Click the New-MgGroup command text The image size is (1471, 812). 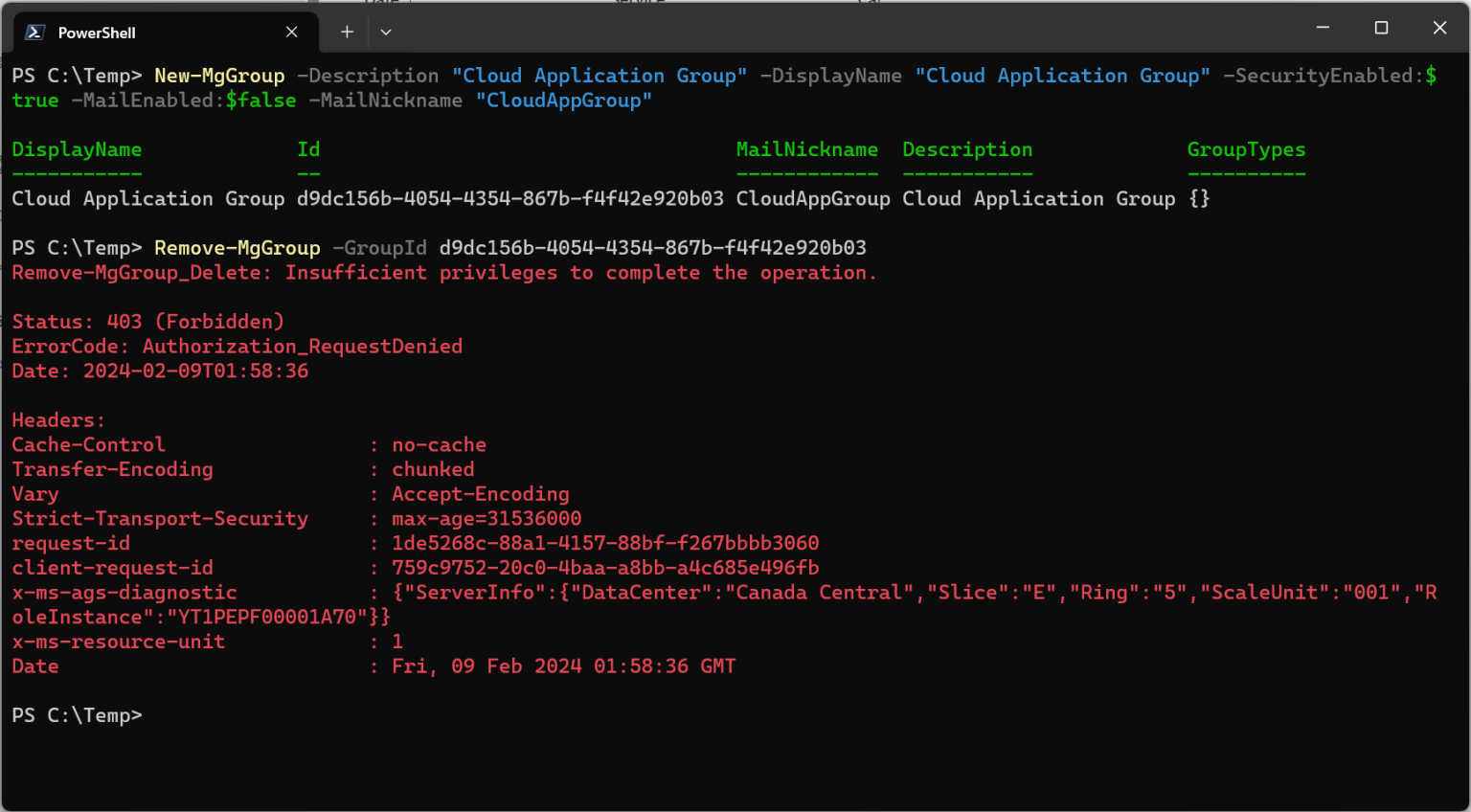(219, 76)
